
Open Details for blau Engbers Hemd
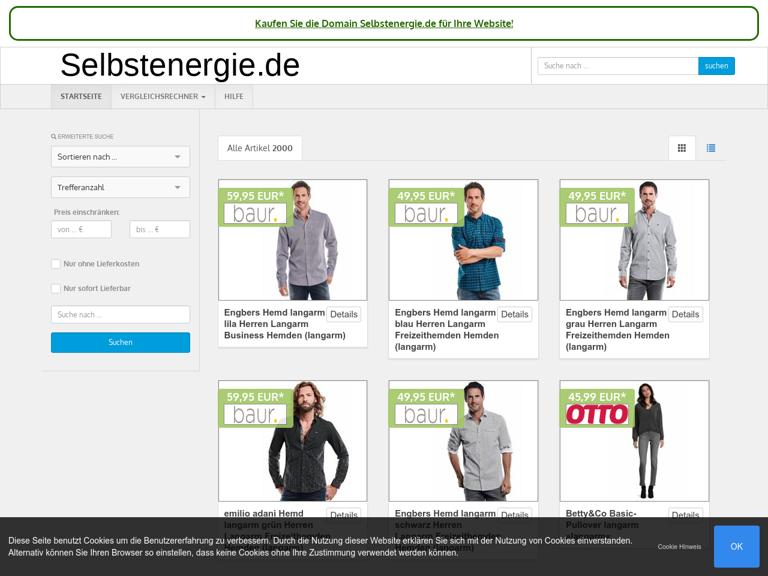point(514,314)
